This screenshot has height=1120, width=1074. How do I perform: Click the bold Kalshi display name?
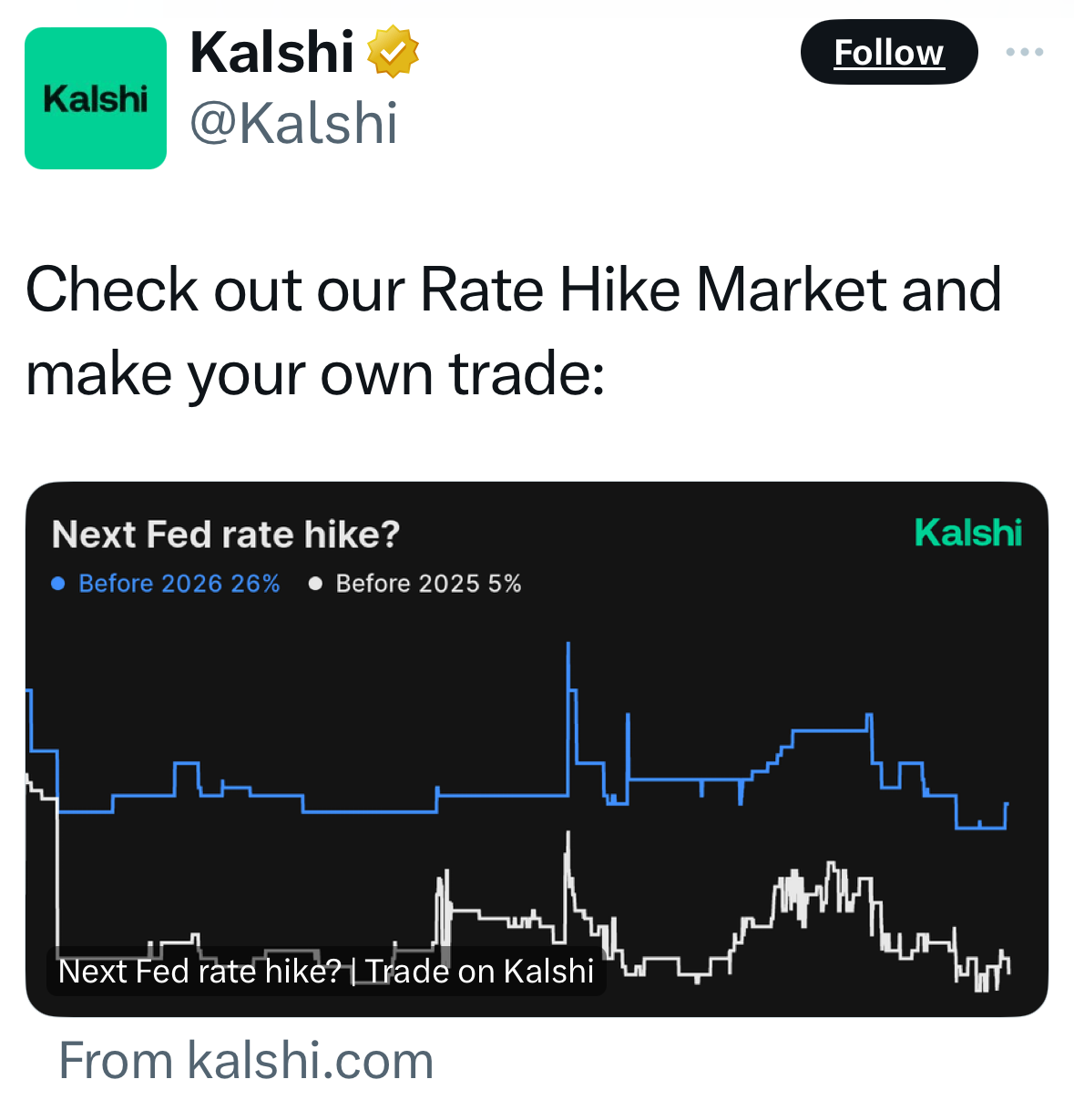(x=271, y=52)
